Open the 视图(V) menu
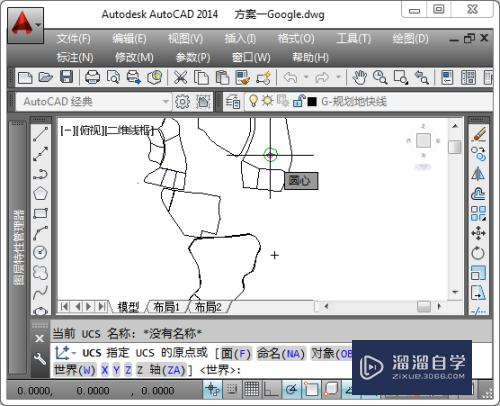 tap(185, 39)
